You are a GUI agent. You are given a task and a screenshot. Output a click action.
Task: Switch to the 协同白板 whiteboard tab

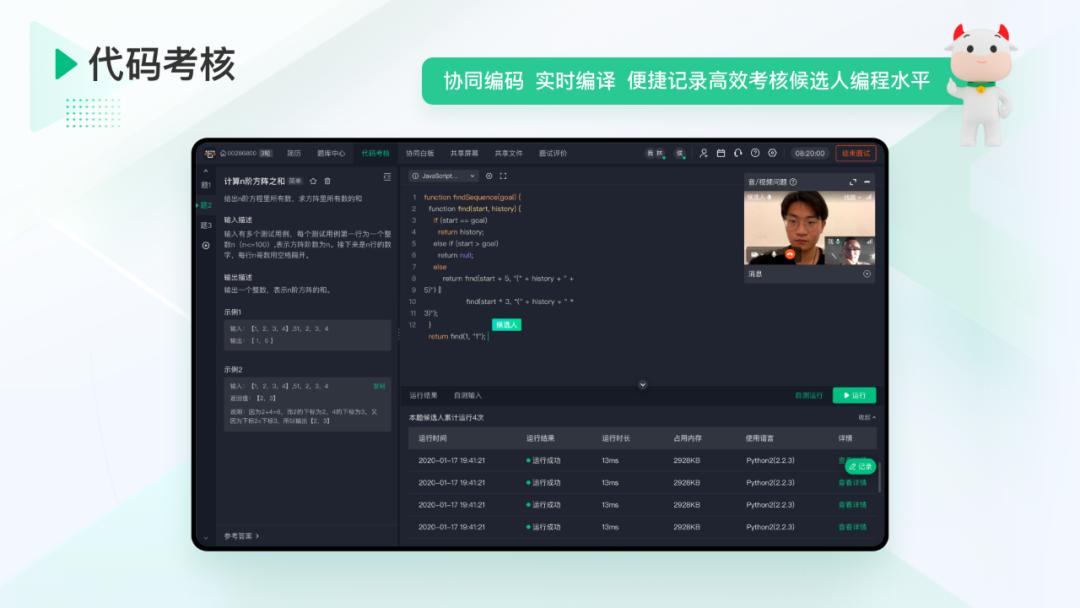[x=419, y=153]
